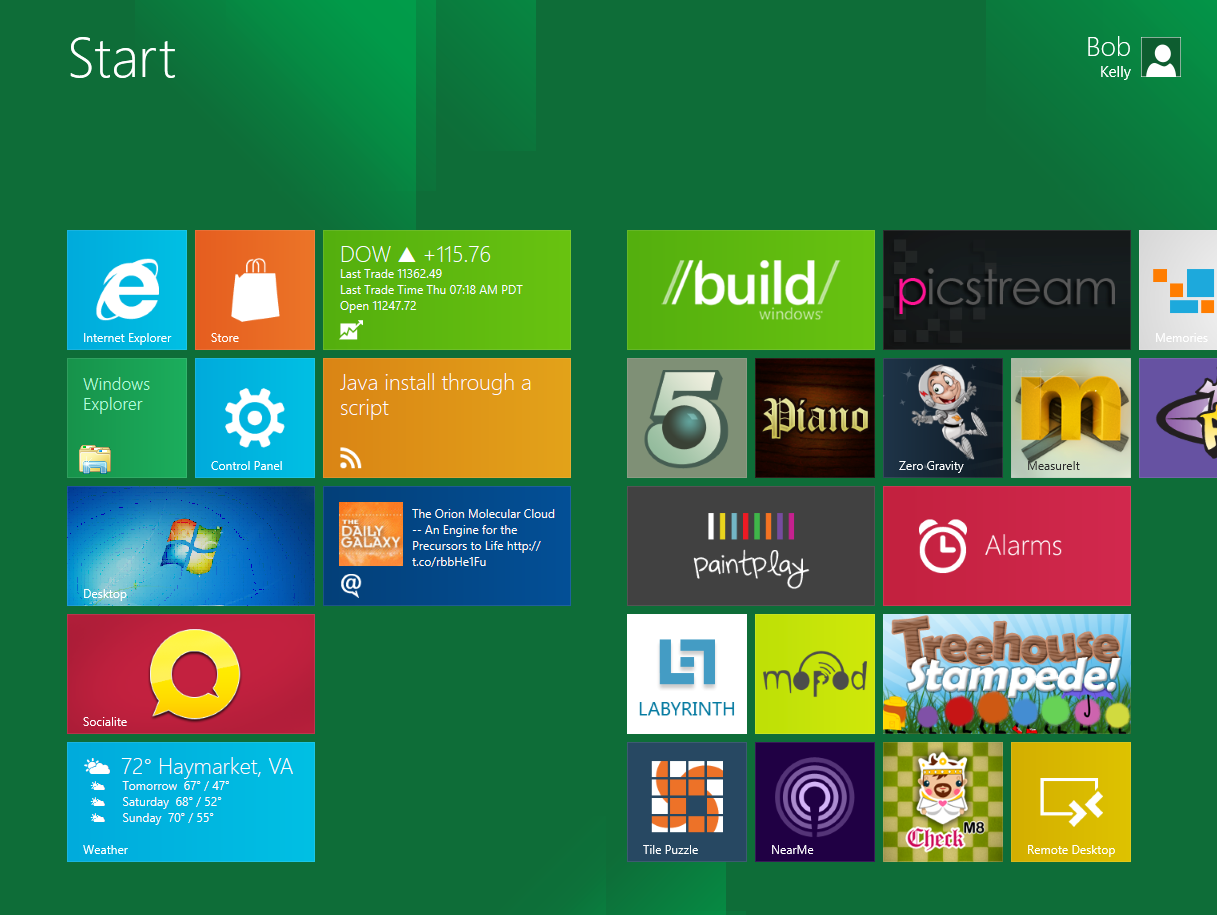The width and height of the screenshot is (1217, 915).
Task: Open the Daily Galaxy tweet tile
Action: [447, 546]
